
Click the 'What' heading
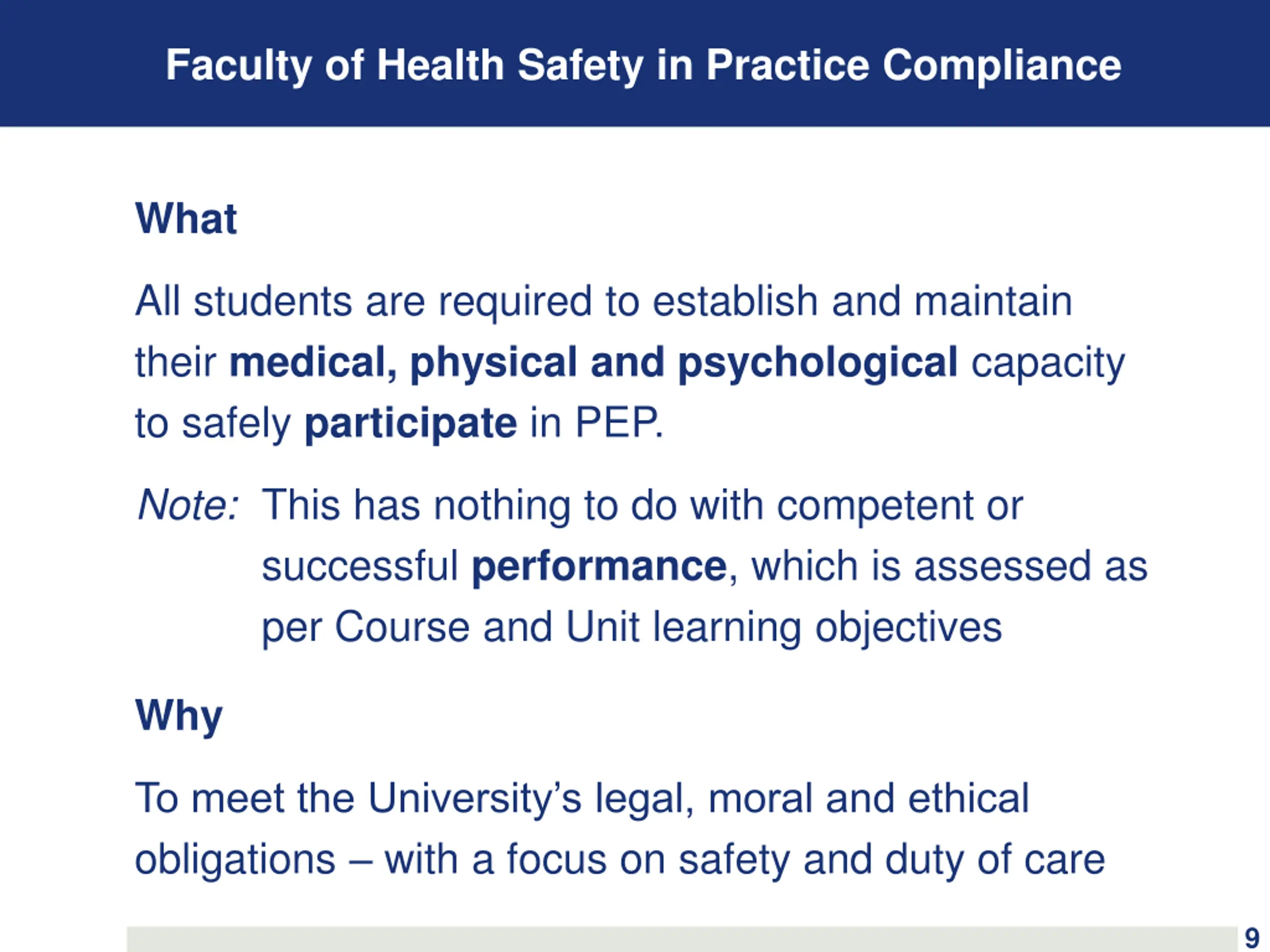pyautogui.click(x=186, y=219)
